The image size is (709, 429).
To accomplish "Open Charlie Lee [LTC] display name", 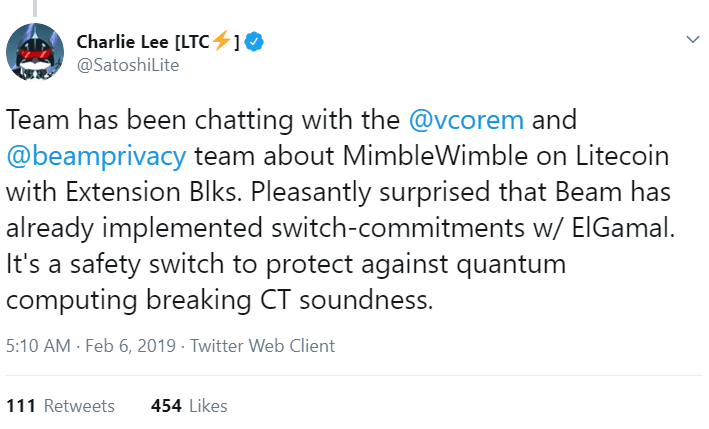I will tap(140, 42).
